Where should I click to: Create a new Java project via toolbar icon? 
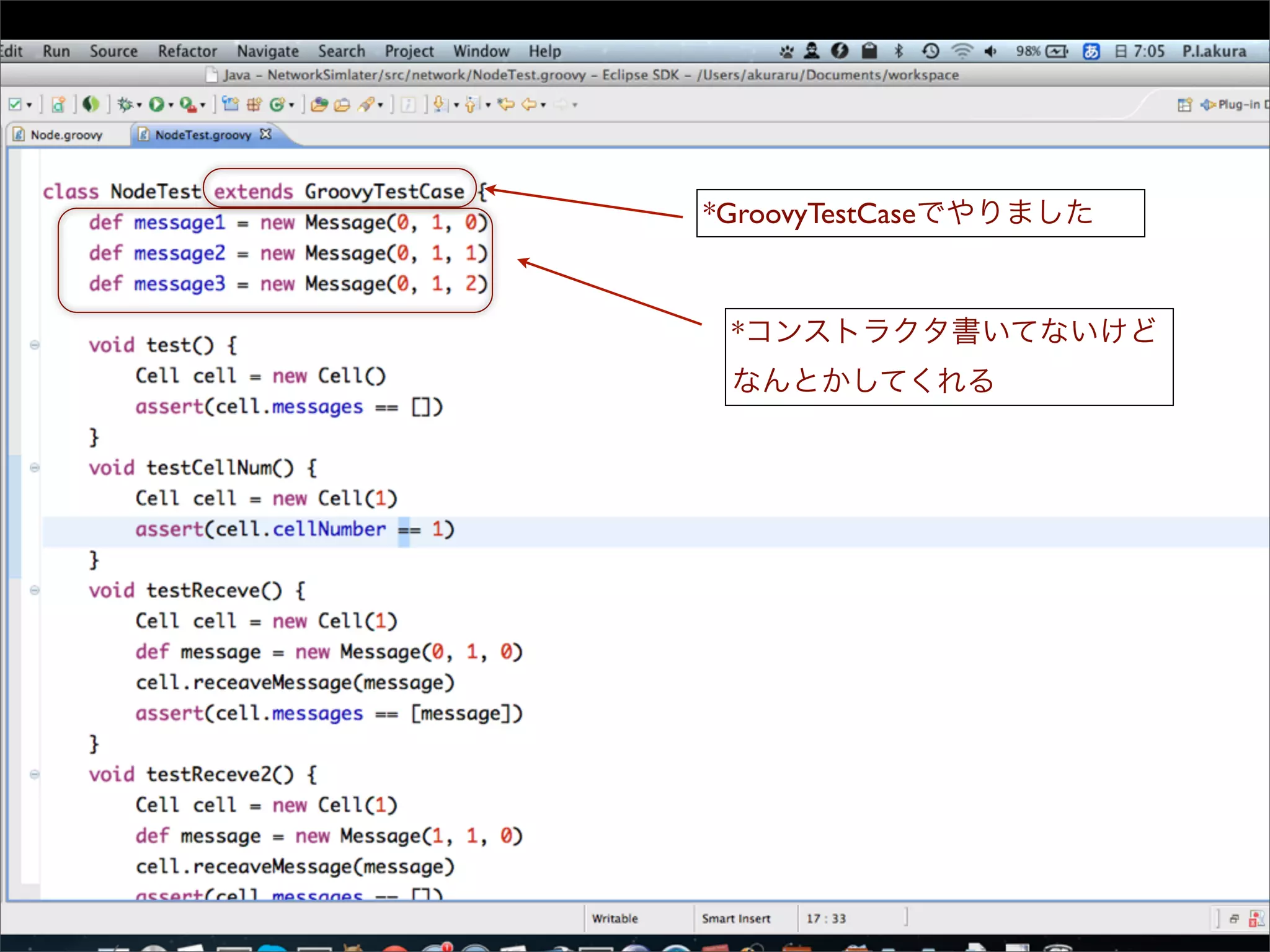tap(230, 105)
